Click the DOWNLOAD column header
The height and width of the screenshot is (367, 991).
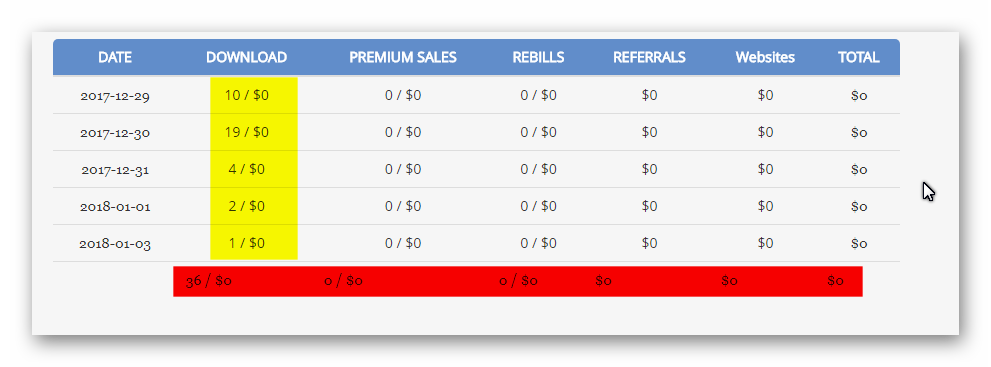(246, 57)
